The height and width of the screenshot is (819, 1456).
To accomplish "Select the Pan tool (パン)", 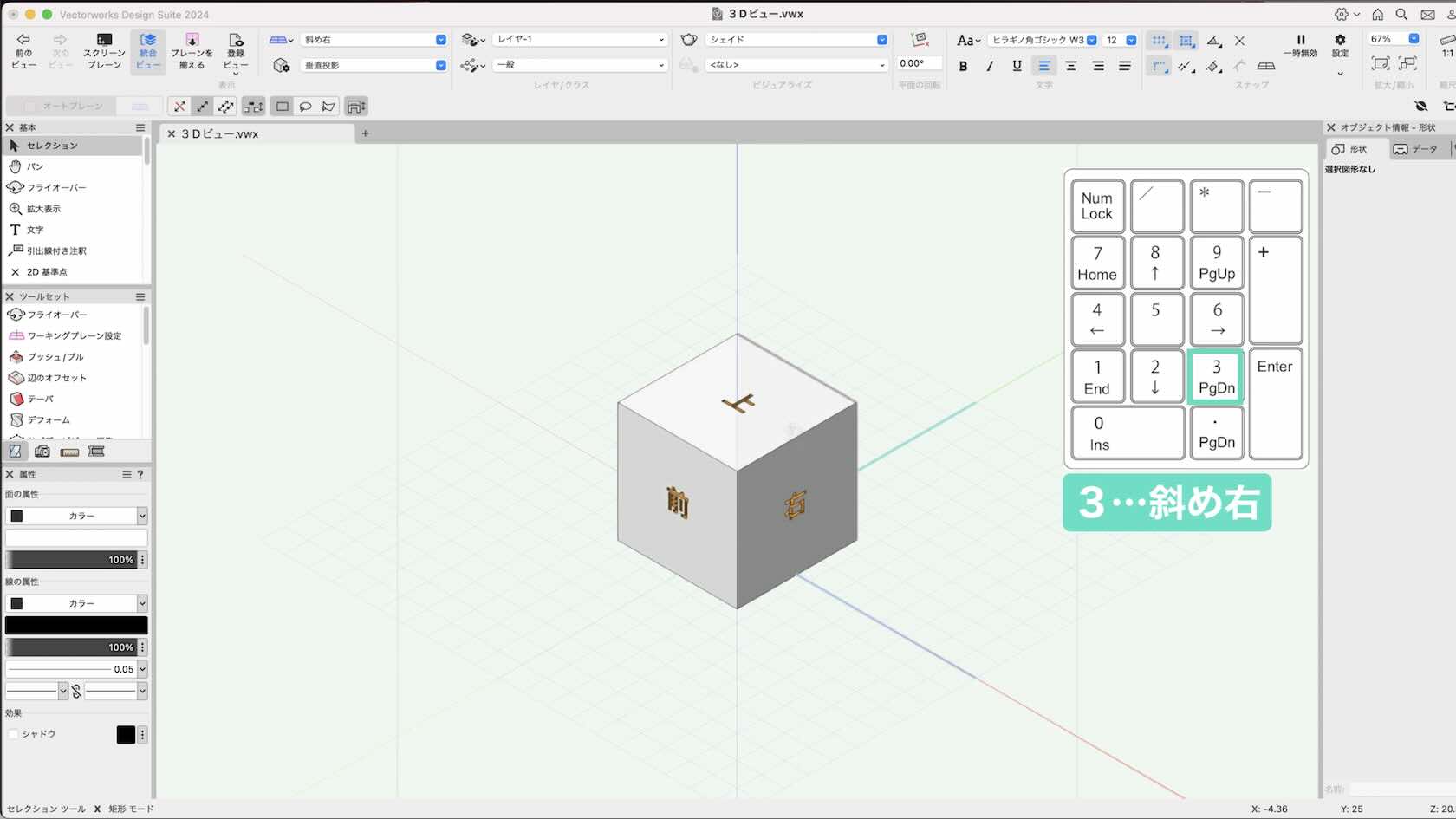I will [x=74, y=166].
